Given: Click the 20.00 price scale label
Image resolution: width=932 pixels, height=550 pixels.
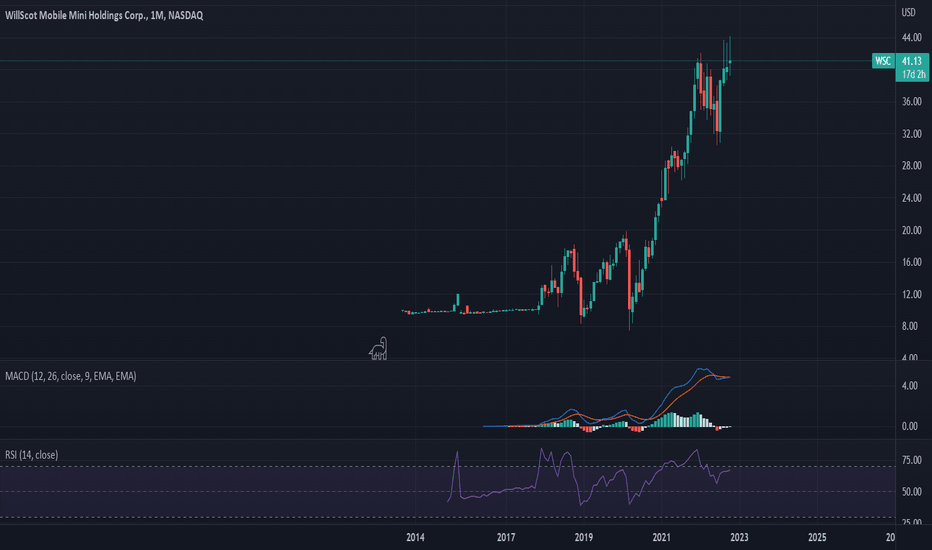Looking at the screenshot, I should pos(912,230).
